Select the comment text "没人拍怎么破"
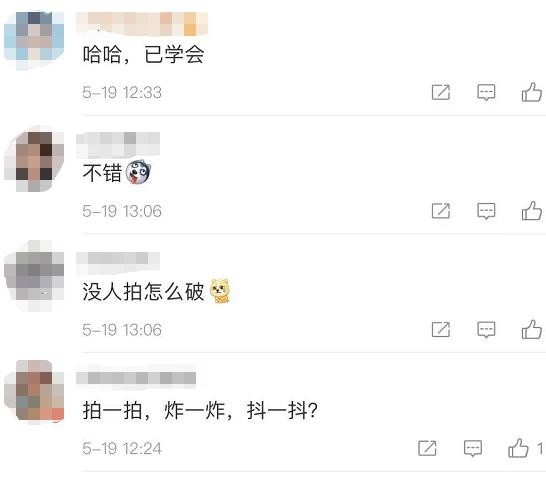Screen dimensions: 546x477 [x=143, y=291]
